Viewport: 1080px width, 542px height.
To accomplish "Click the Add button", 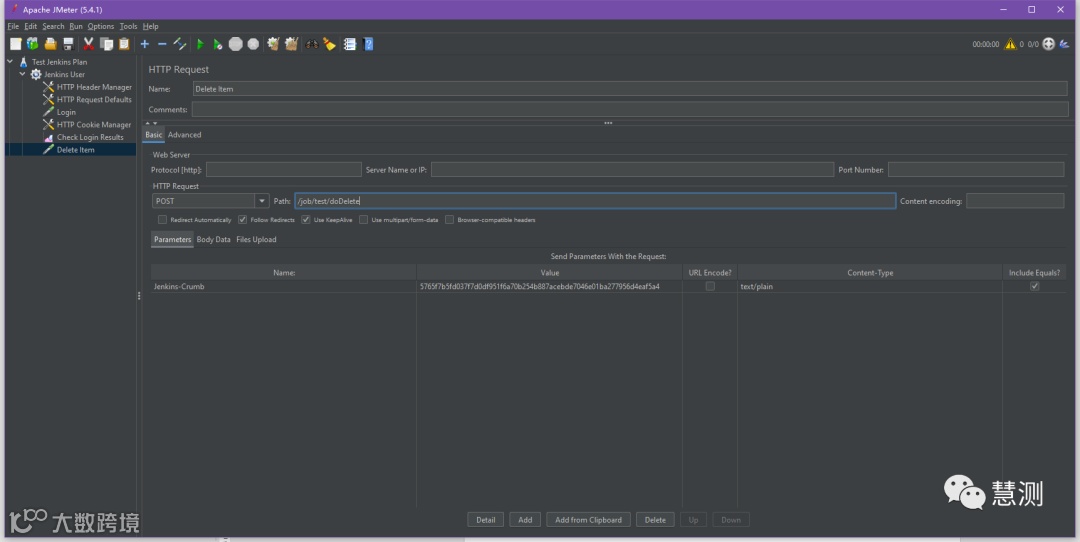I will (525, 520).
